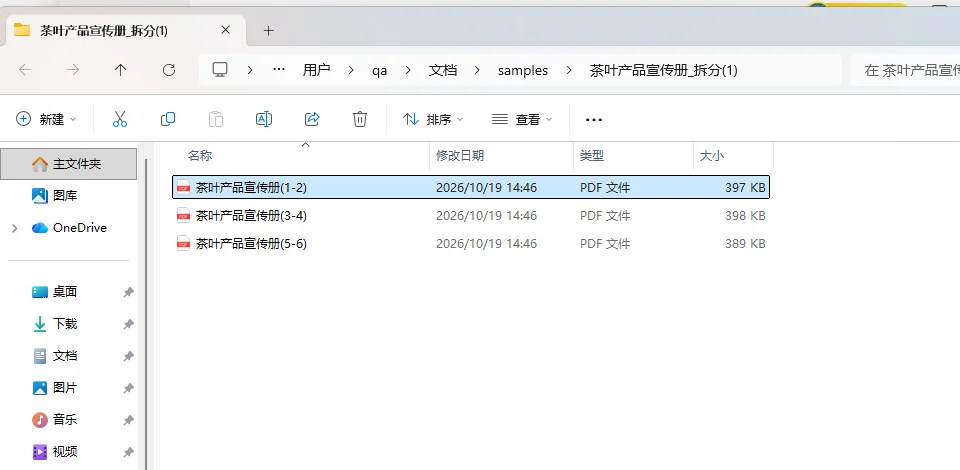960x470 pixels.
Task: Open the 排序 sort dropdown
Action: pyautogui.click(x=433, y=119)
